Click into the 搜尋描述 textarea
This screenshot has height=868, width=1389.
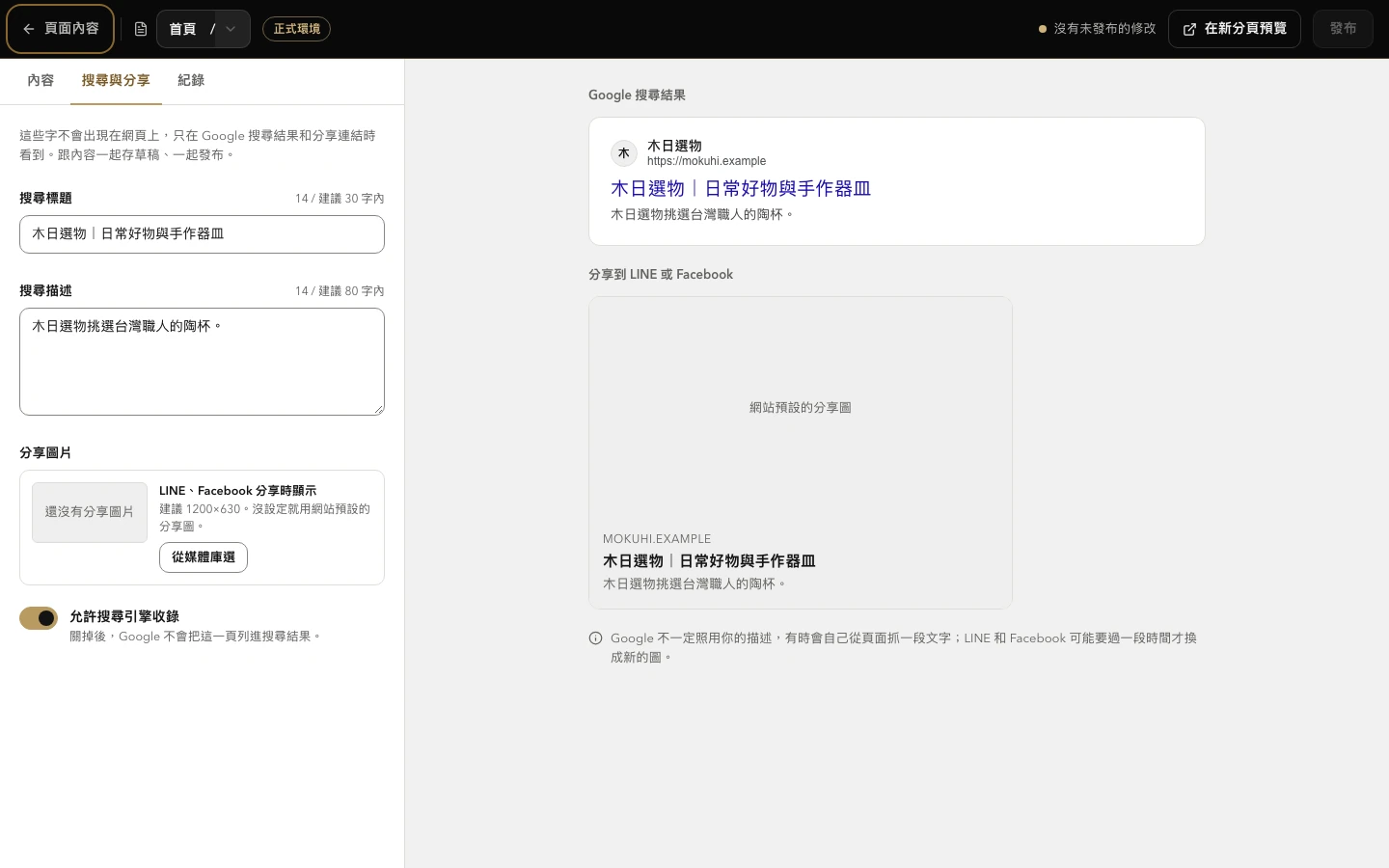pyautogui.click(x=202, y=362)
